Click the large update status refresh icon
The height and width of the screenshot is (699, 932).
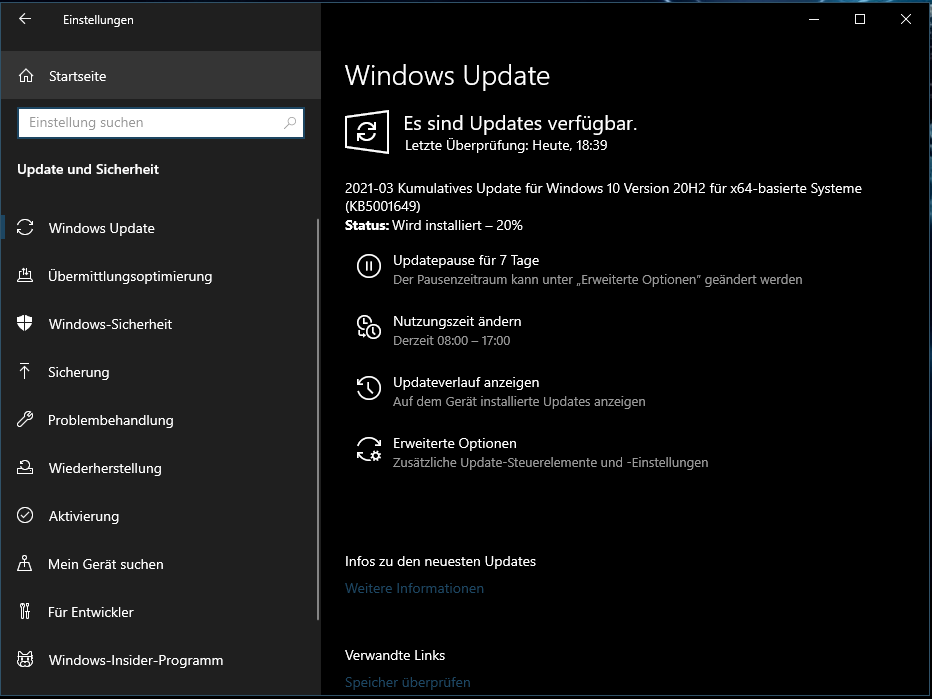click(367, 132)
